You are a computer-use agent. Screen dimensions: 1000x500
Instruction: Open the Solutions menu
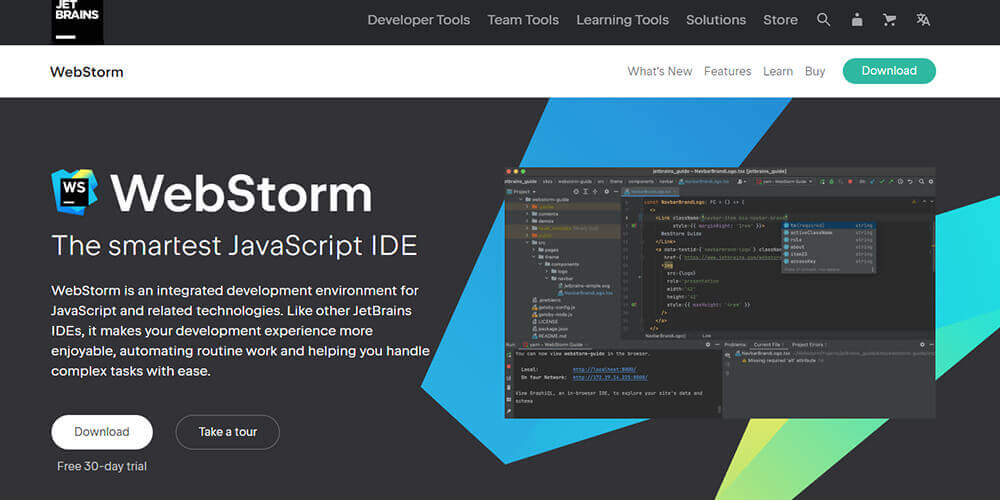pyautogui.click(x=716, y=20)
